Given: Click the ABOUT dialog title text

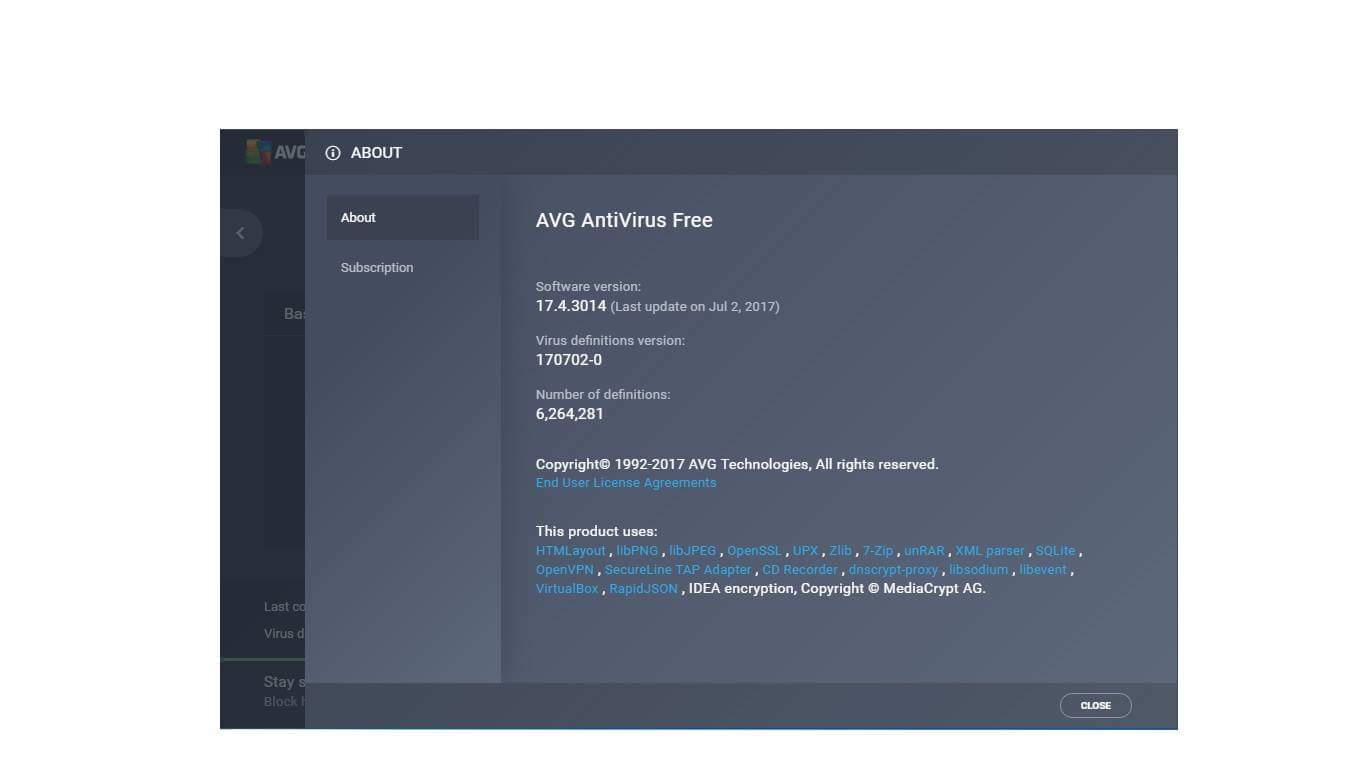Looking at the screenshot, I should tap(376, 153).
